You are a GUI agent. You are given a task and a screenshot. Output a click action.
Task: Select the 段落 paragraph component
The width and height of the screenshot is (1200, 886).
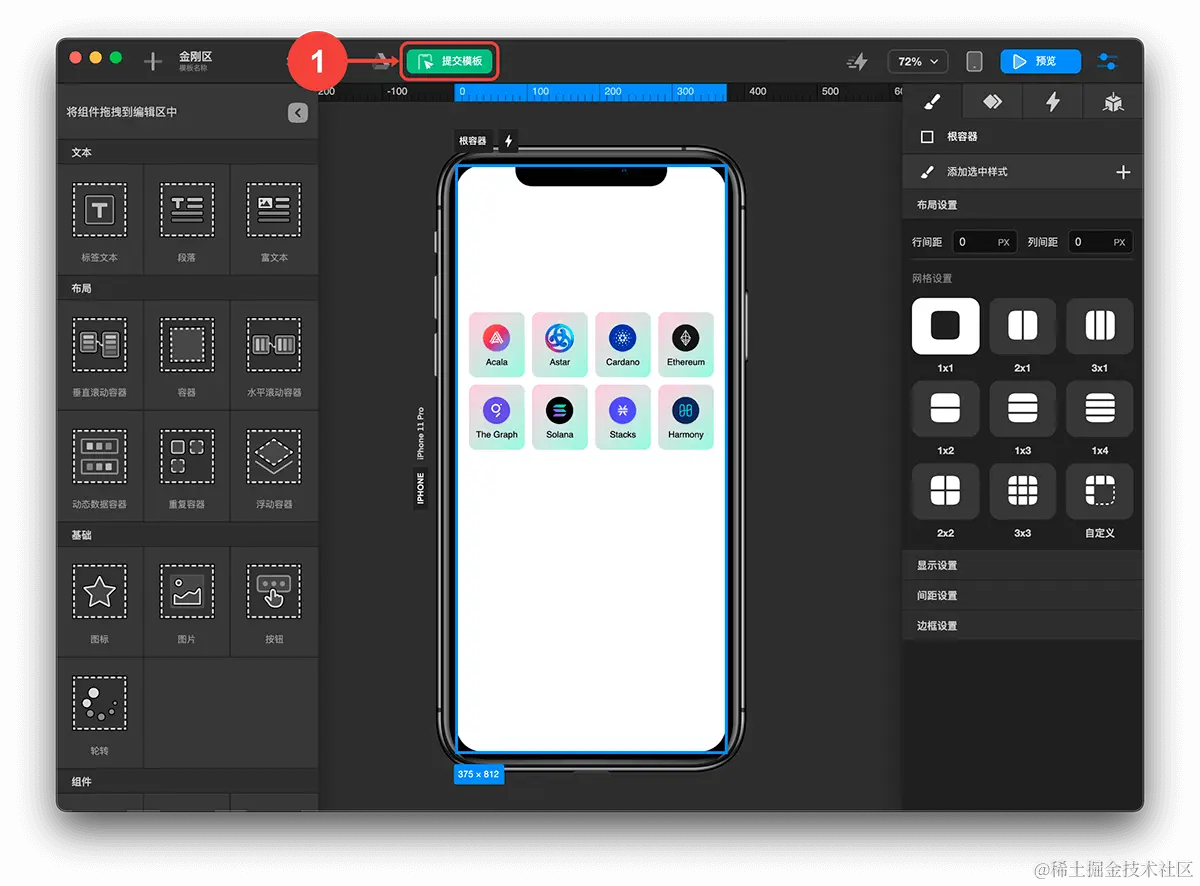pos(187,219)
